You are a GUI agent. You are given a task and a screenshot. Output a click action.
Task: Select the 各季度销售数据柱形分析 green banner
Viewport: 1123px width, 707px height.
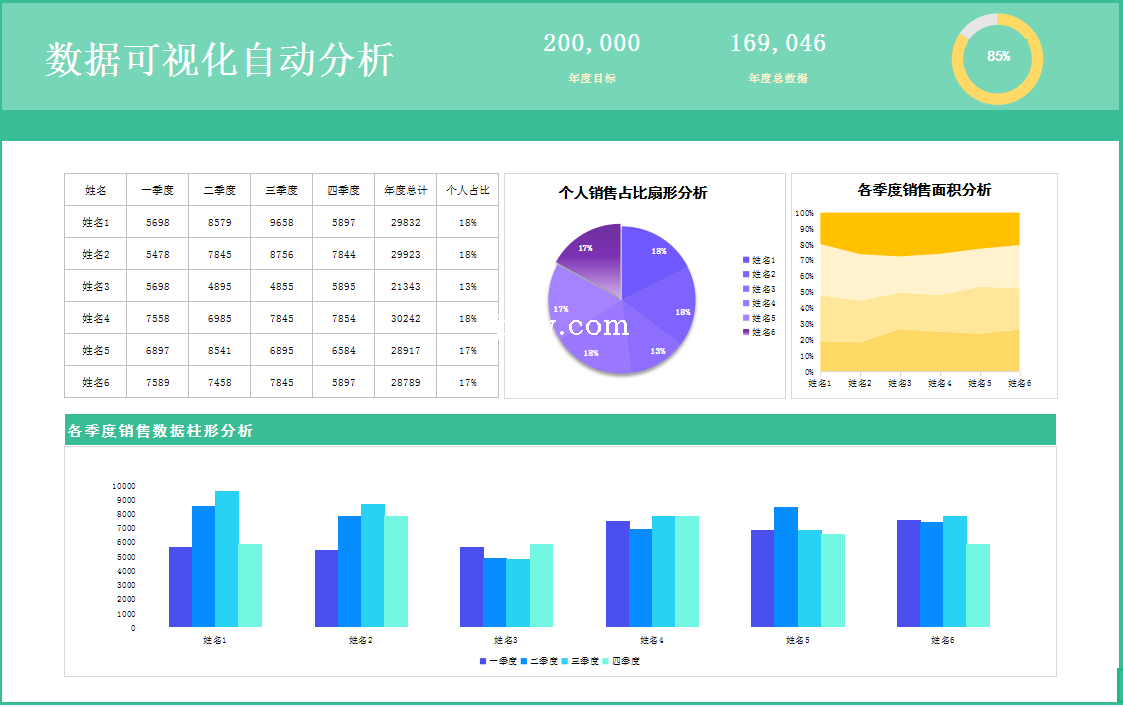click(560, 431)
